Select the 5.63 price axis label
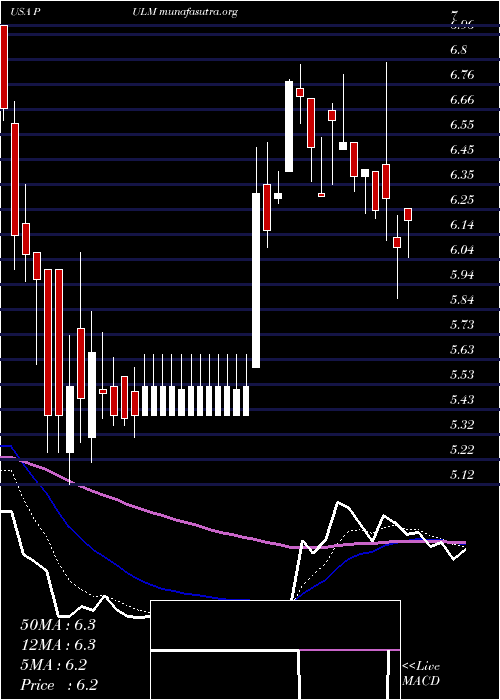This screenshot has width=500, height=700. click(462, 350)
